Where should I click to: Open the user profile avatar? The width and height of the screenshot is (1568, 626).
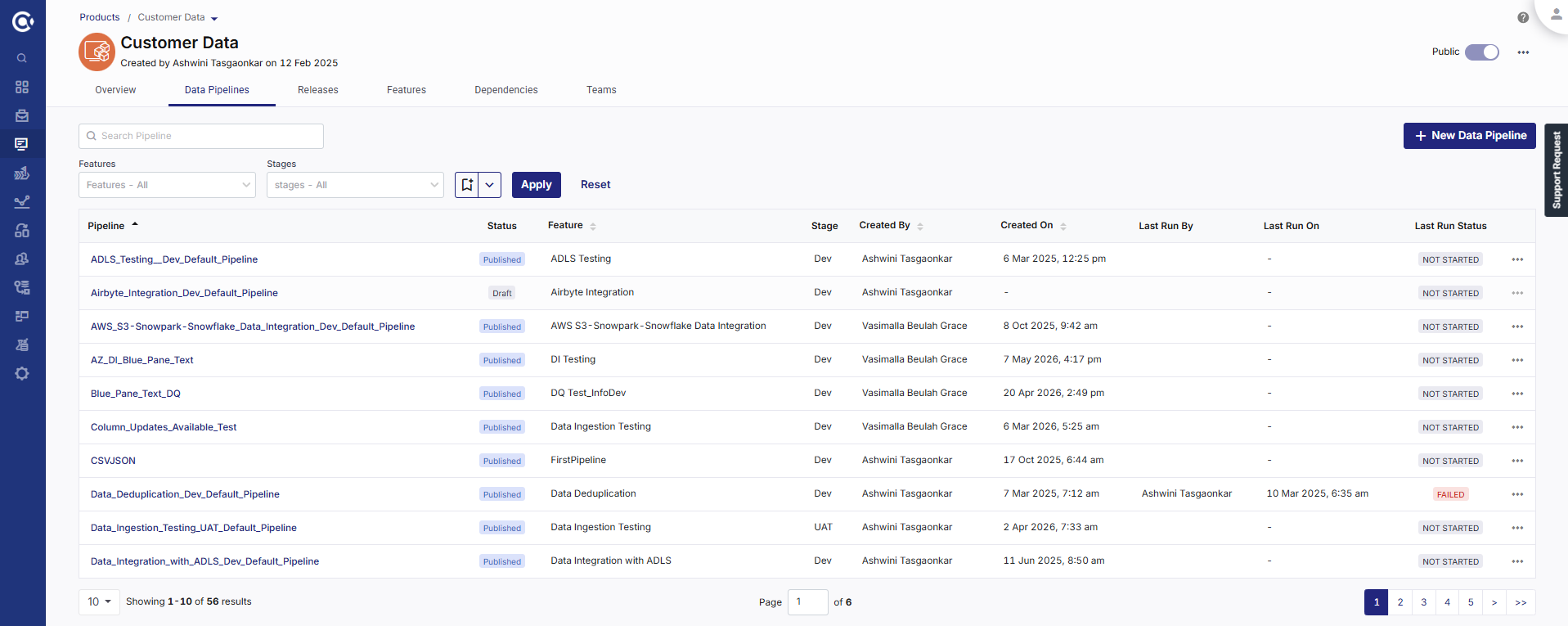(x=1556, y=14)
